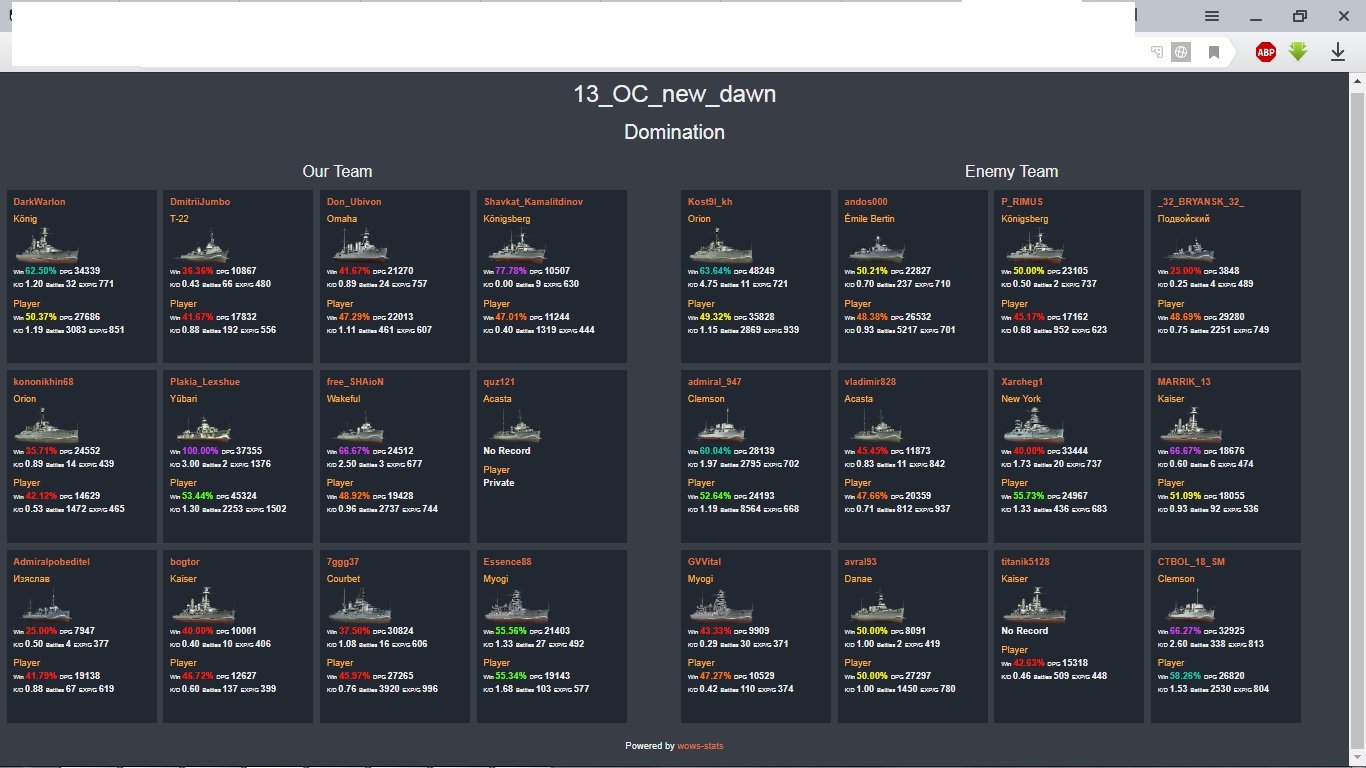
Task: Click quz121's 'Private' player status
Action: point(499,483)
